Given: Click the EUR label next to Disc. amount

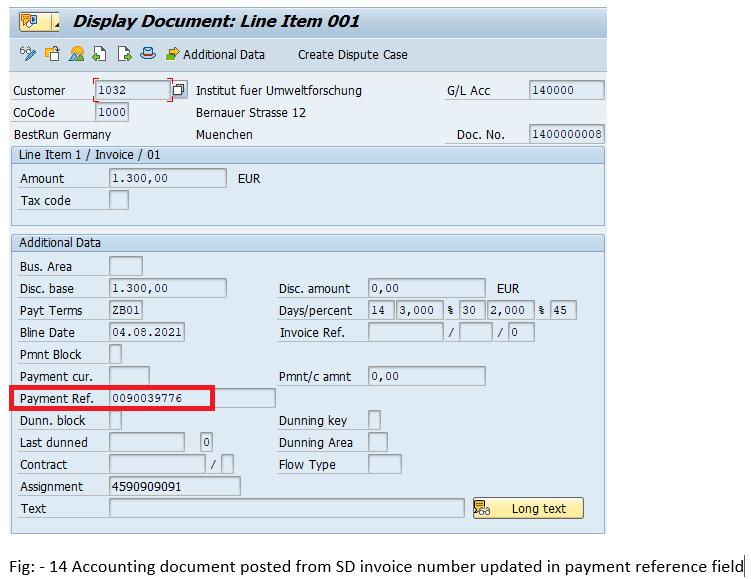Looking at the screenshot, I should (508, 289).
